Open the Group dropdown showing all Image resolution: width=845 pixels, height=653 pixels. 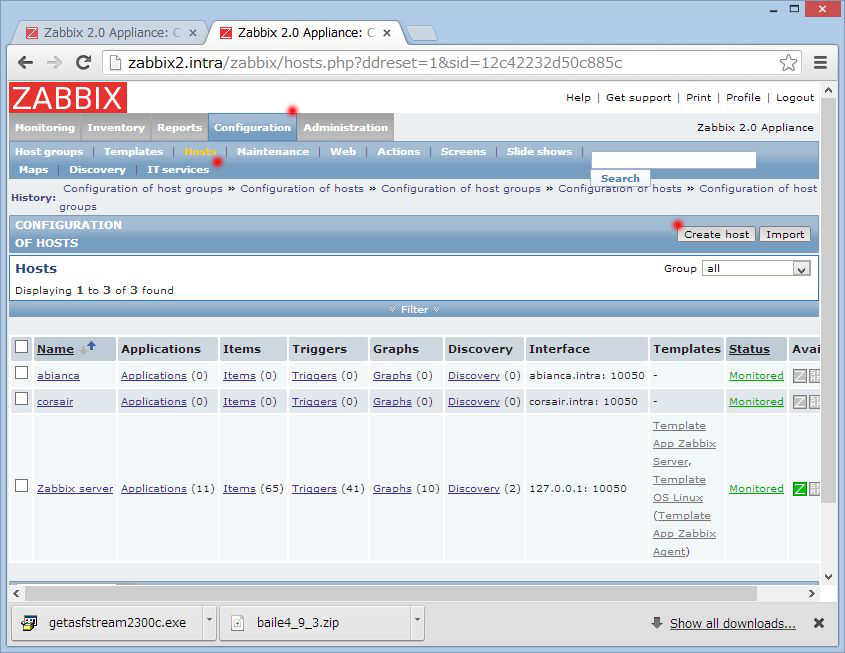click(756, 268)
